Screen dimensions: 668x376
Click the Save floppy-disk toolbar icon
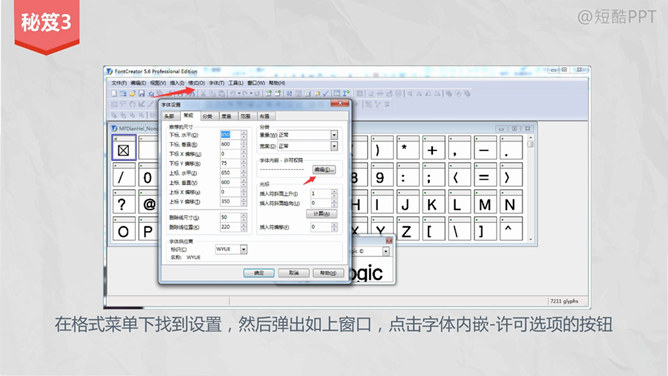(141, 93)
